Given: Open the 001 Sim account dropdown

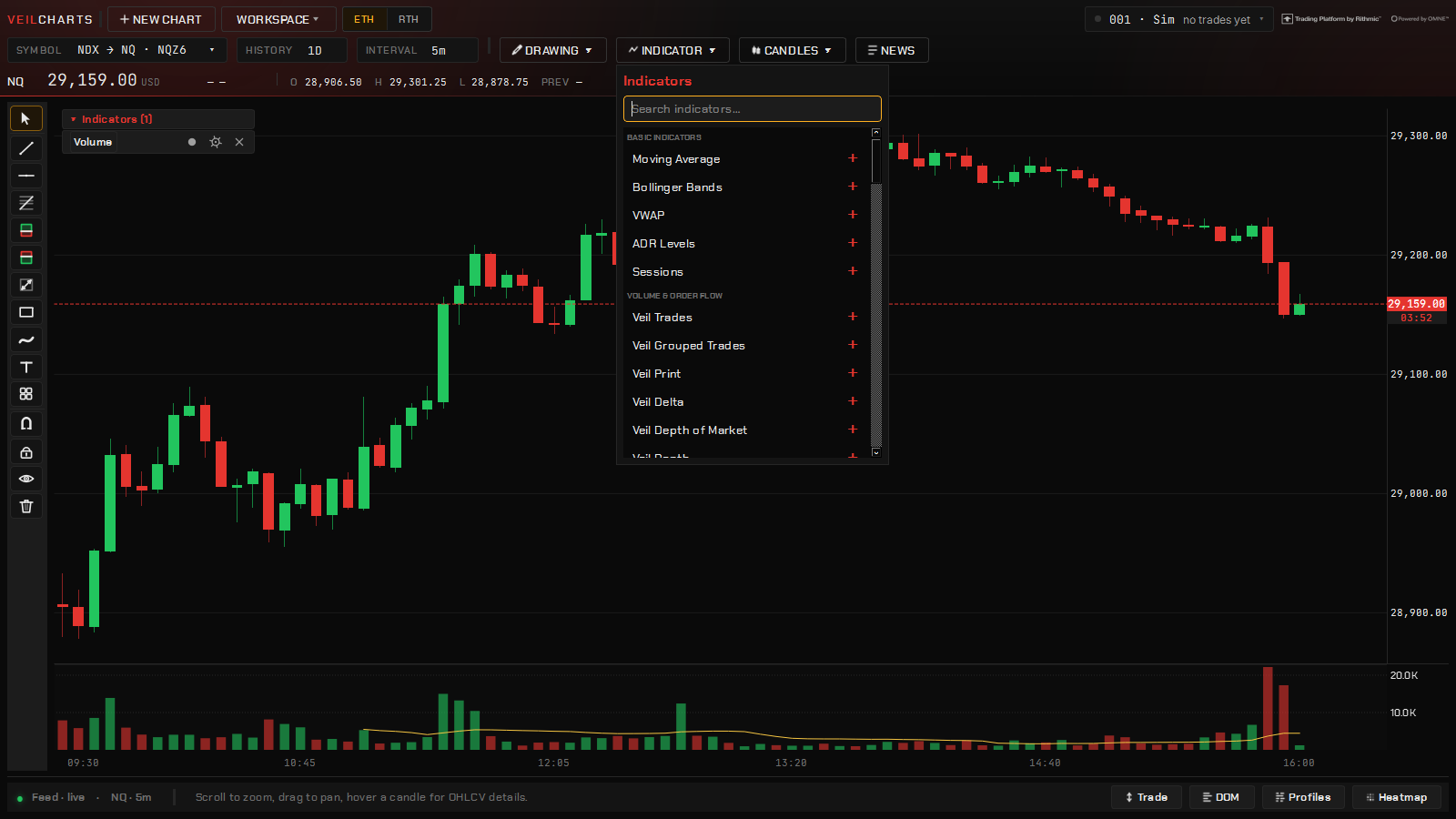Looking at the screenshot, I should click(x=1179, y=19).
